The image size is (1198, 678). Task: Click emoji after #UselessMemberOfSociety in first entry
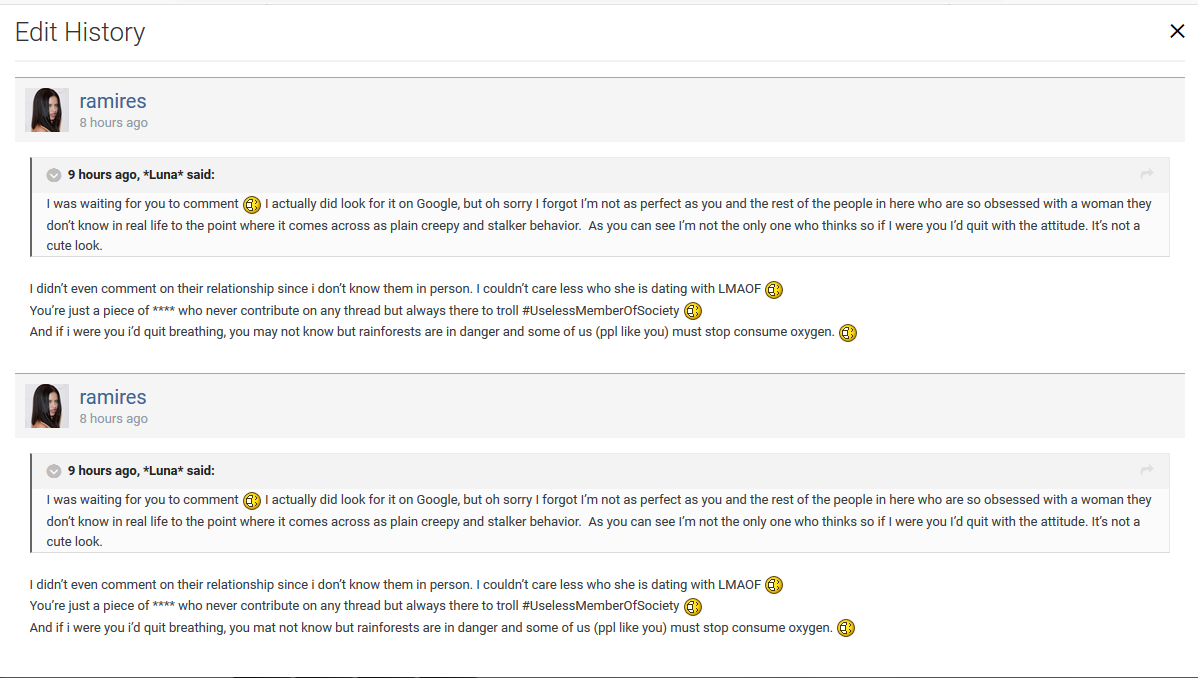(693, 311)
